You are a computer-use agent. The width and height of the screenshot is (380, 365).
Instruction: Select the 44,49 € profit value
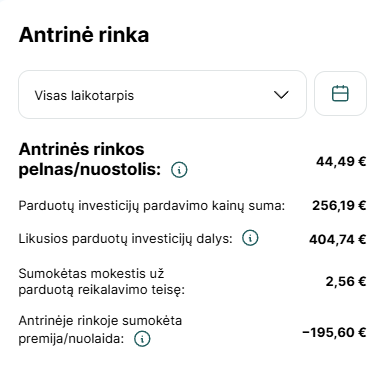click(x=341, y=162)
